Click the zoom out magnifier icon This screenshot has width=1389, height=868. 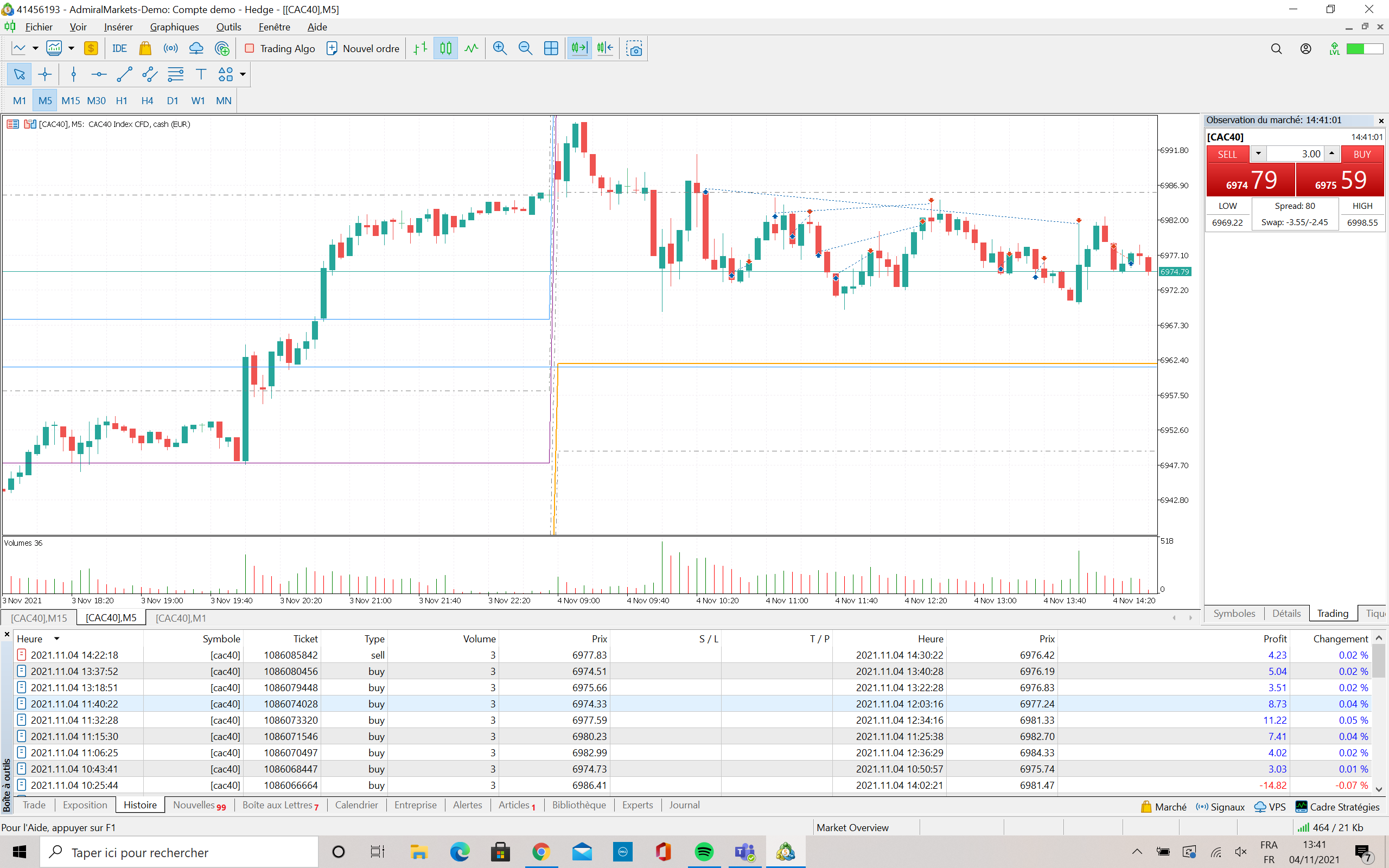[525, 49]
